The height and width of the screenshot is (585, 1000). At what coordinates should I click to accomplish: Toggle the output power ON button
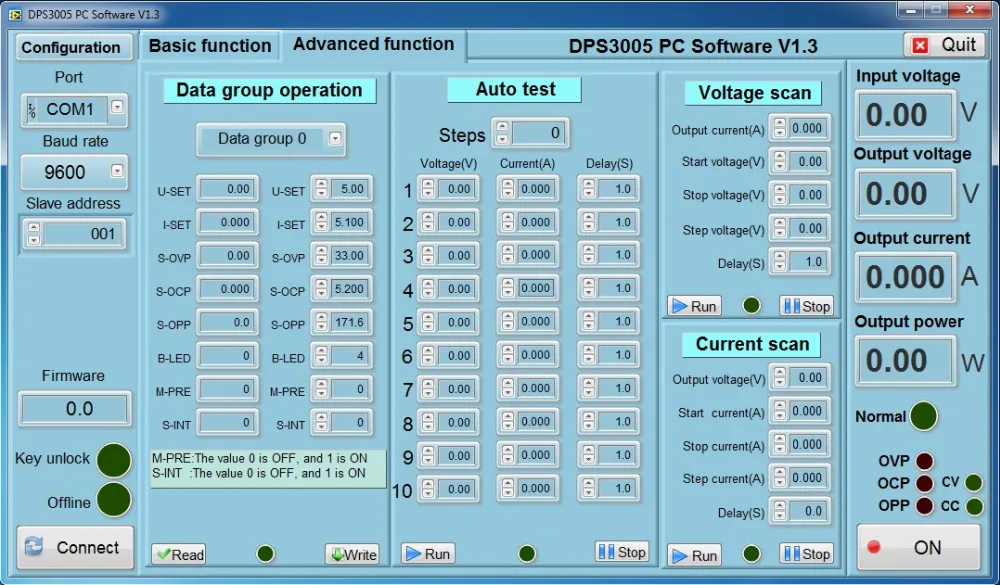[919, 547]
